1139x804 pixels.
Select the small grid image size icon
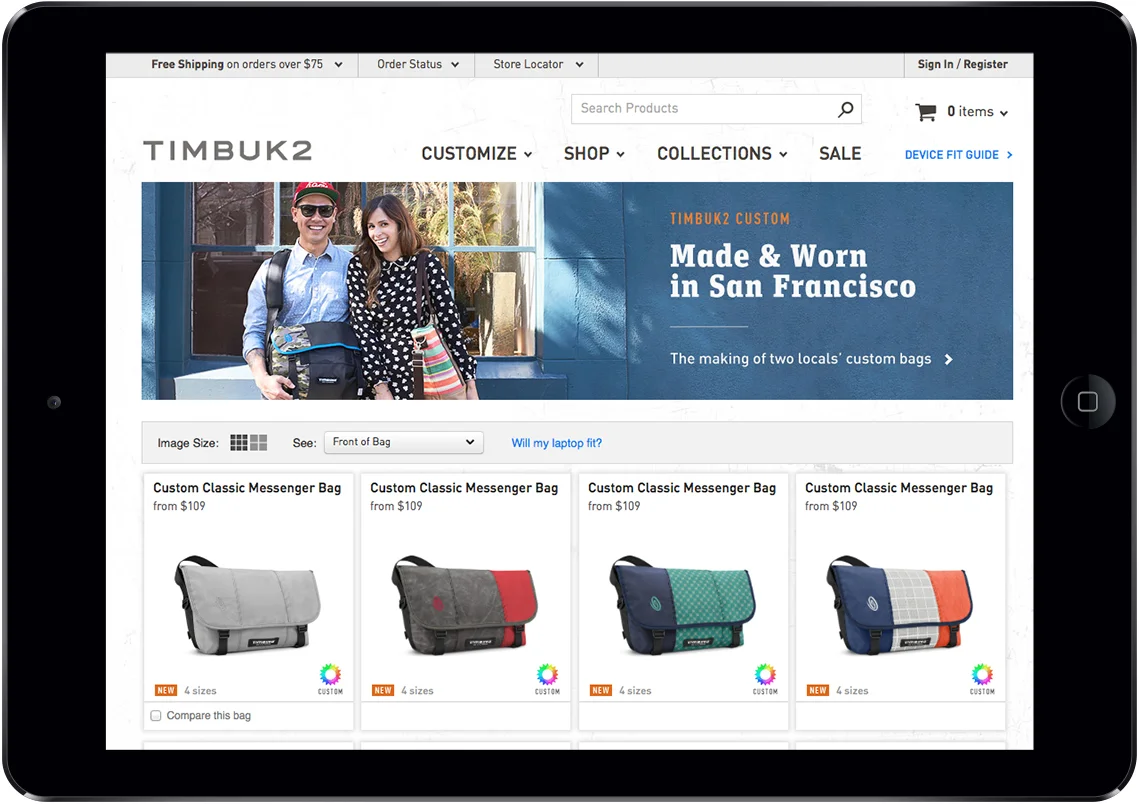pyautogui.click(x=239, y=442)
